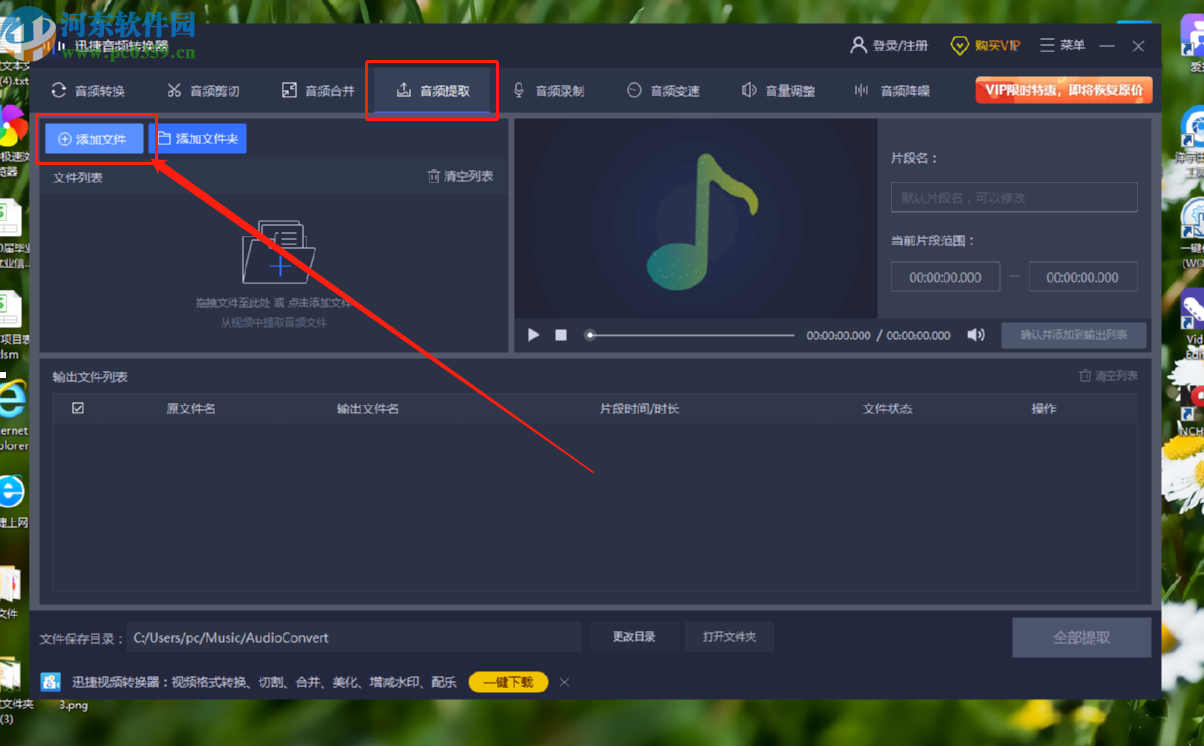The image size is (1204, 746).
Task: Open 添加文件夹 to add a folder
Action: click(x=197, y=138)
